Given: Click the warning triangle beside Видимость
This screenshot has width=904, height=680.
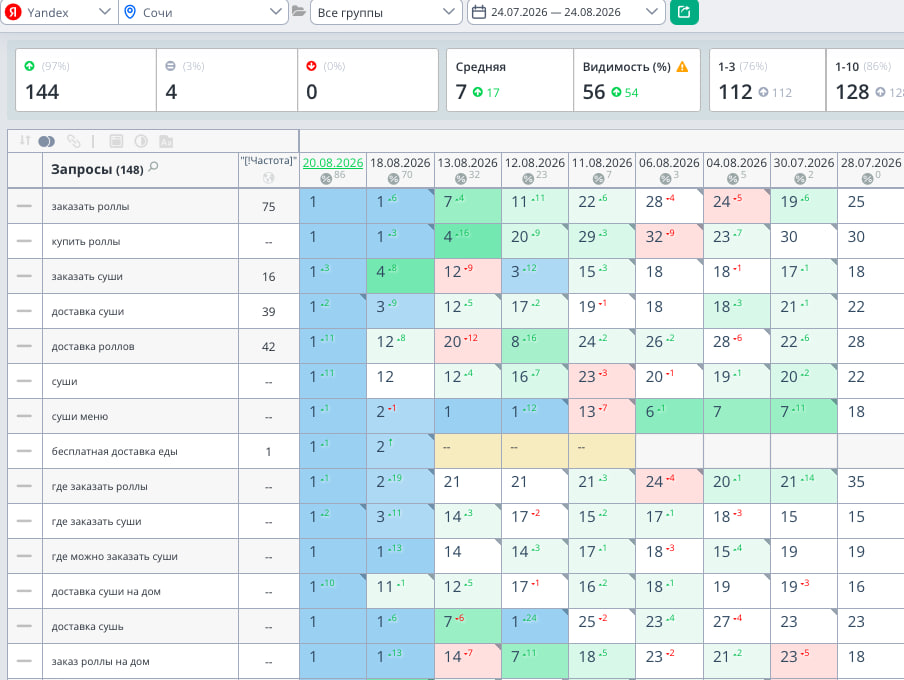Looking at the screenshot, I should (x=682, y=67).
